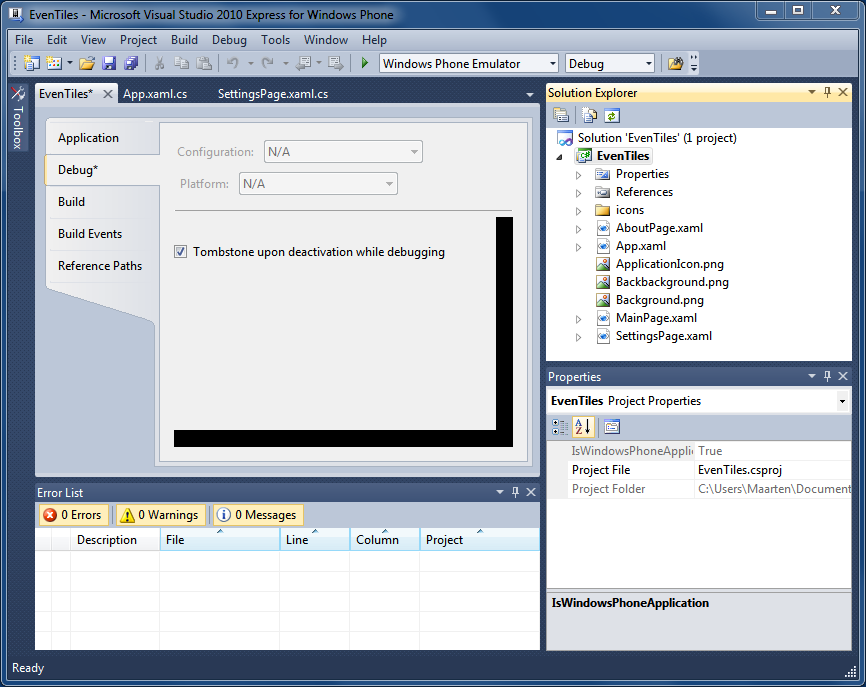
Task: Click the New Project toolbar icon
Action: coord(31,64)
